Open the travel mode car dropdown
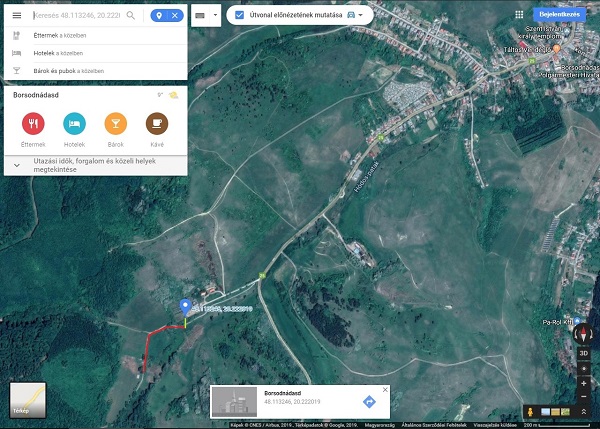Image resolution: width=600 pixels, height=429 pixels. click(355, 16)
